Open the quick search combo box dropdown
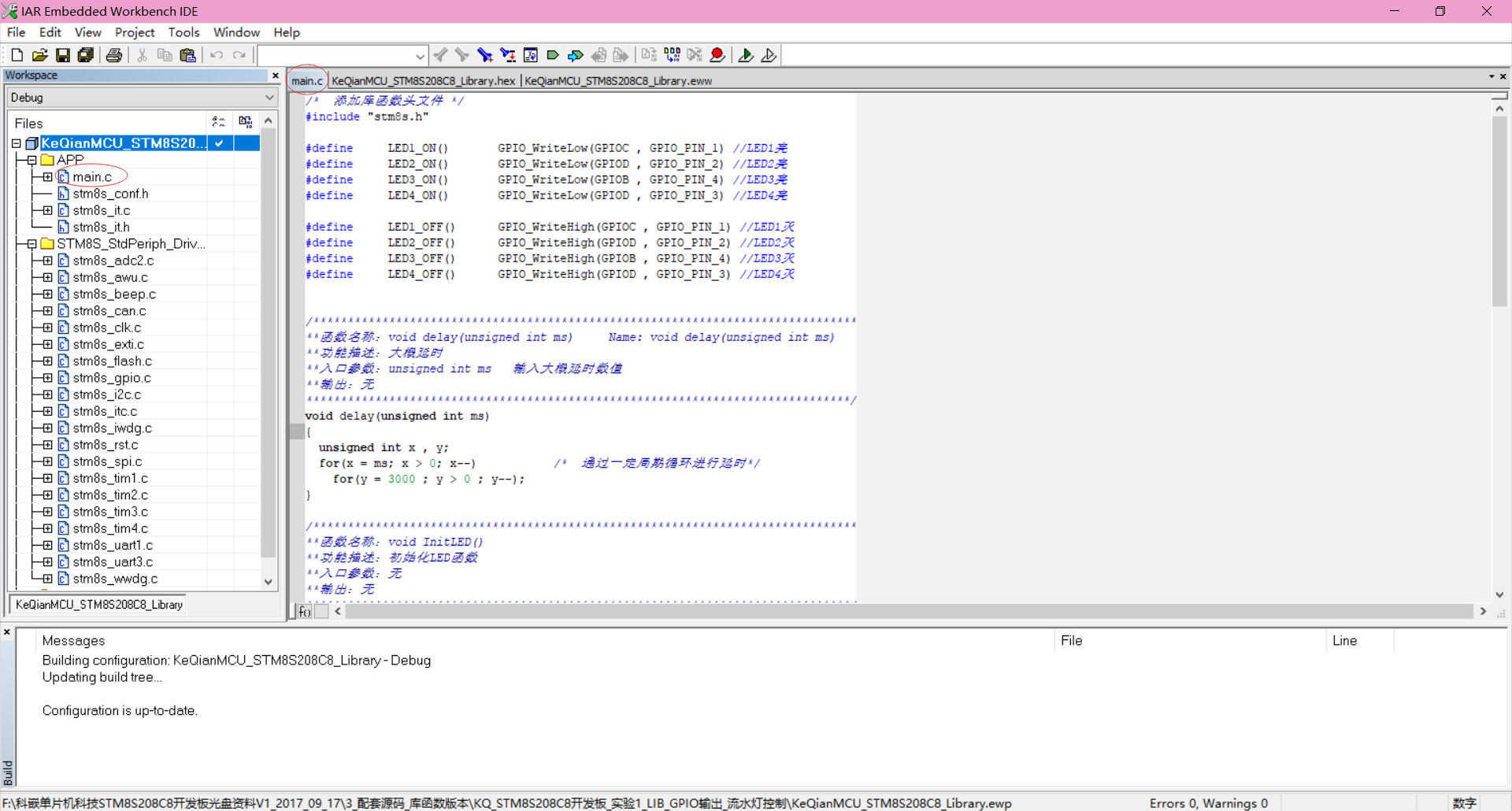This screenshot has height=811, width=1512. (x=420, y=56)
